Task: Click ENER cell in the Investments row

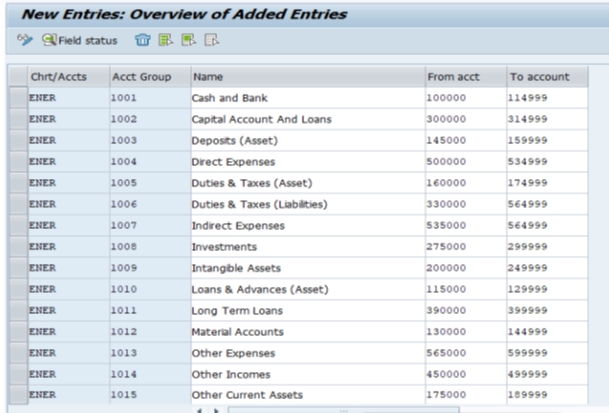Action: (69, 247)
